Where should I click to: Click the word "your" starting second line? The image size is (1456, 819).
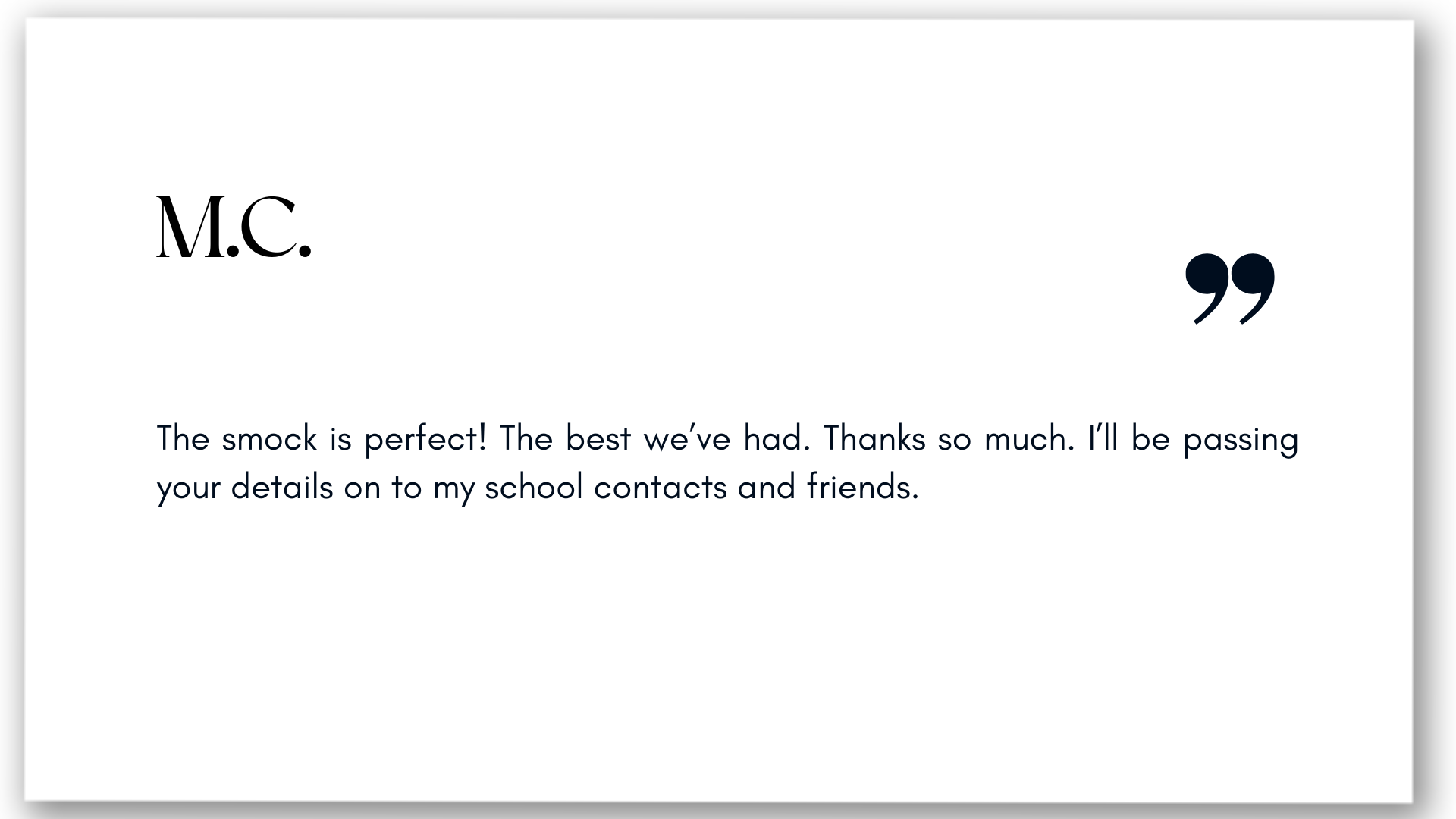coord(188,489)
